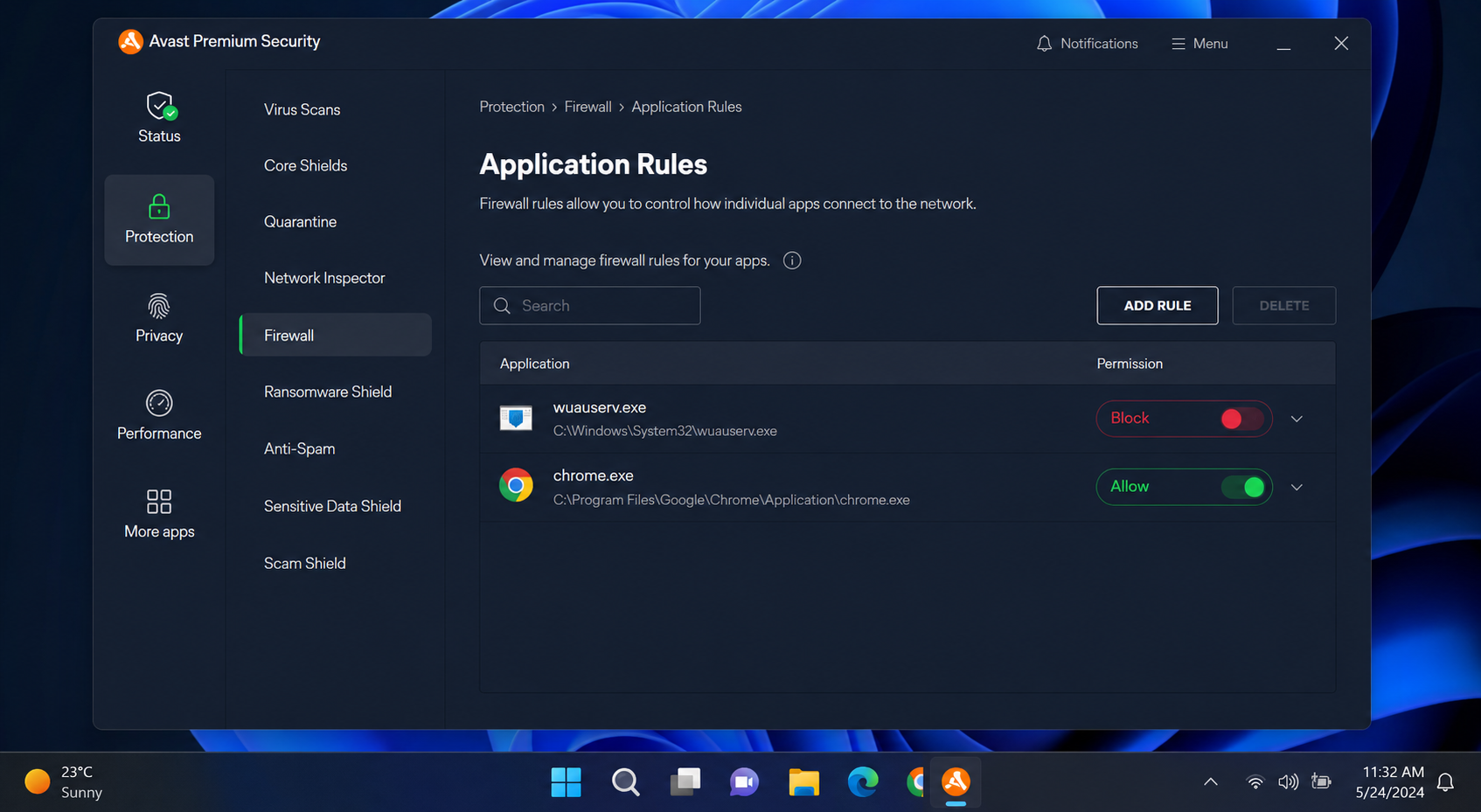This screenshot has height=812, width=1481.
Task: Open the Windows notification bell in tray
Action: pos(1445,782)
